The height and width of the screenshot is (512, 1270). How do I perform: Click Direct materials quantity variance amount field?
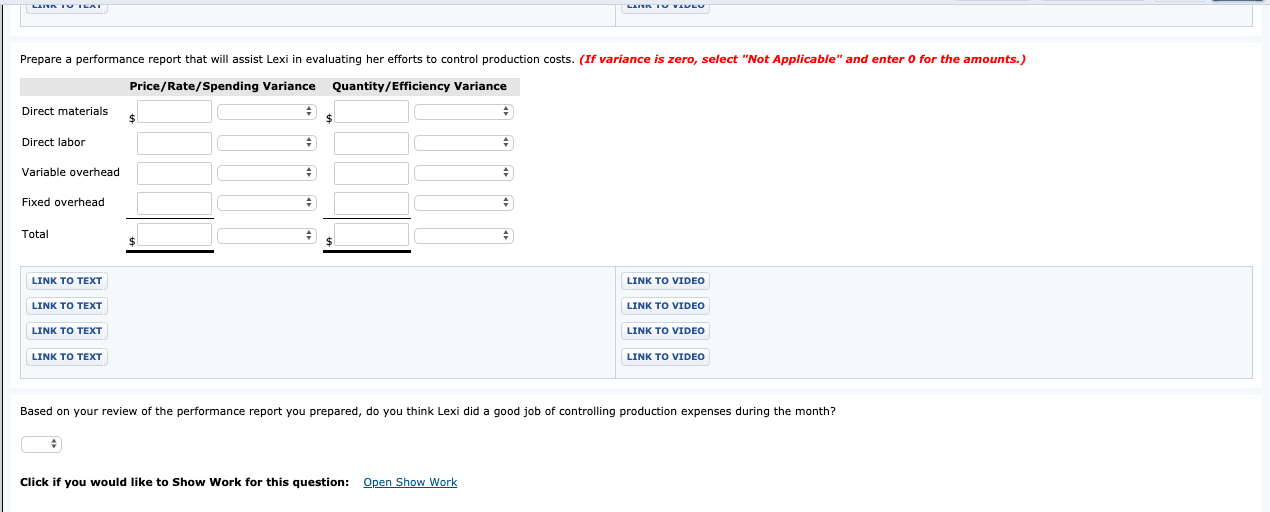pyautogui.click(x=372, y=111)
